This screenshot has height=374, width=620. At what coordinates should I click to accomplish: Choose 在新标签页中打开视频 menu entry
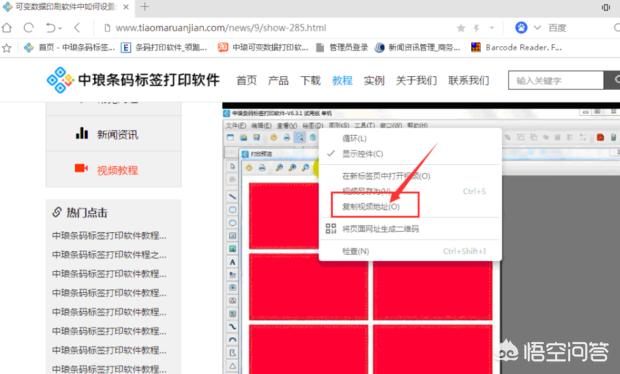[x=410, y=176]
